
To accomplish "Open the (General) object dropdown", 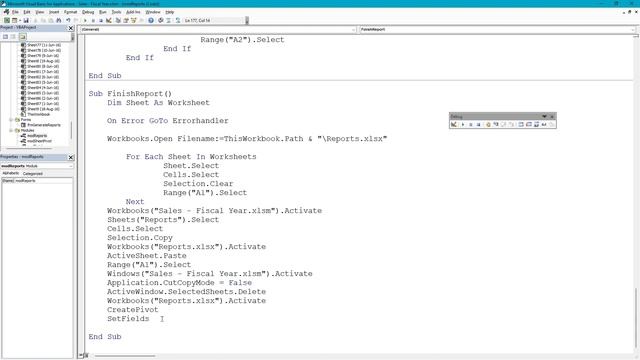I will (353, 29).
